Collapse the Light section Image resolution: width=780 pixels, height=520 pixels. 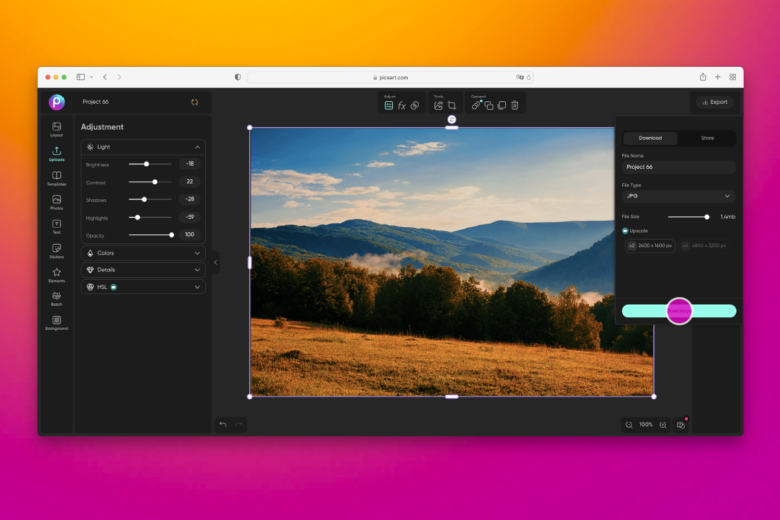pyautogui.click(x=197, y=147)
